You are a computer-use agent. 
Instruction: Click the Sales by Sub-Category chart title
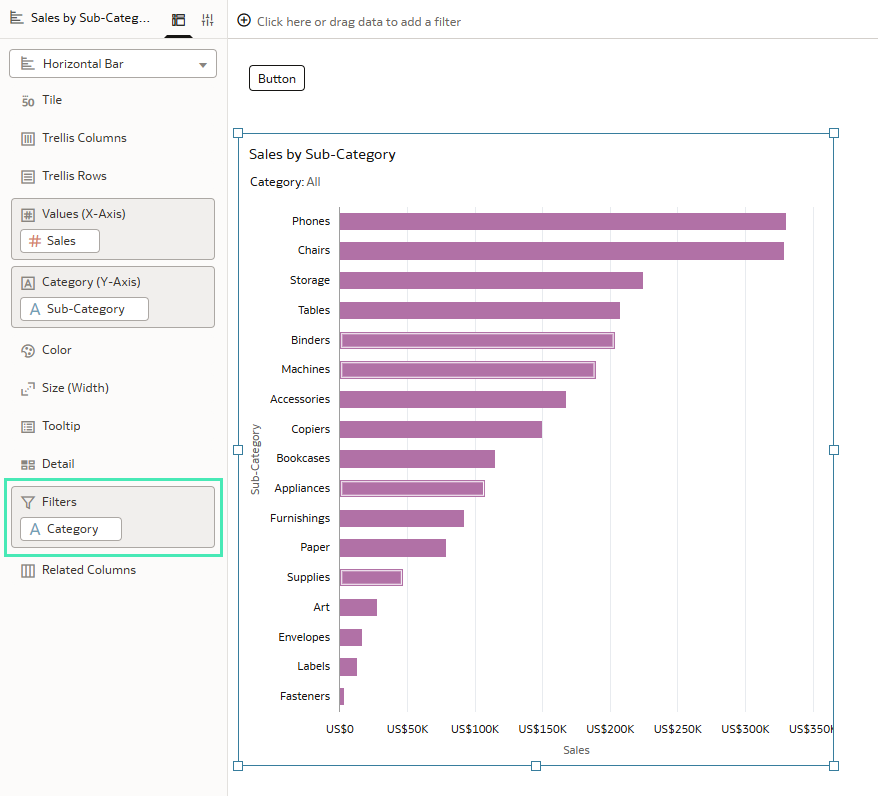pos(322,155)
